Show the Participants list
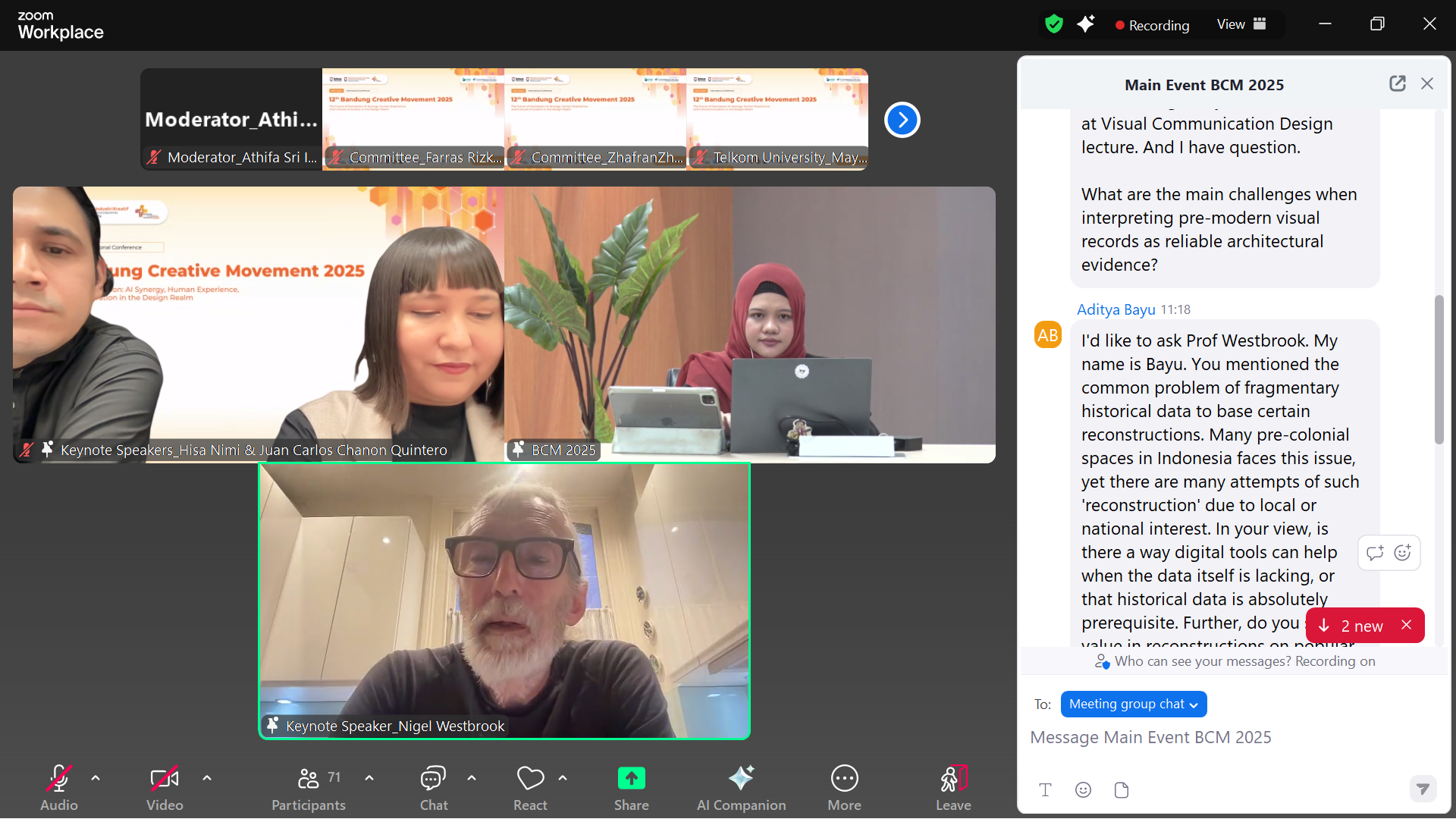The width and height of the screenshot is (1456, 819). click(308, 787)
